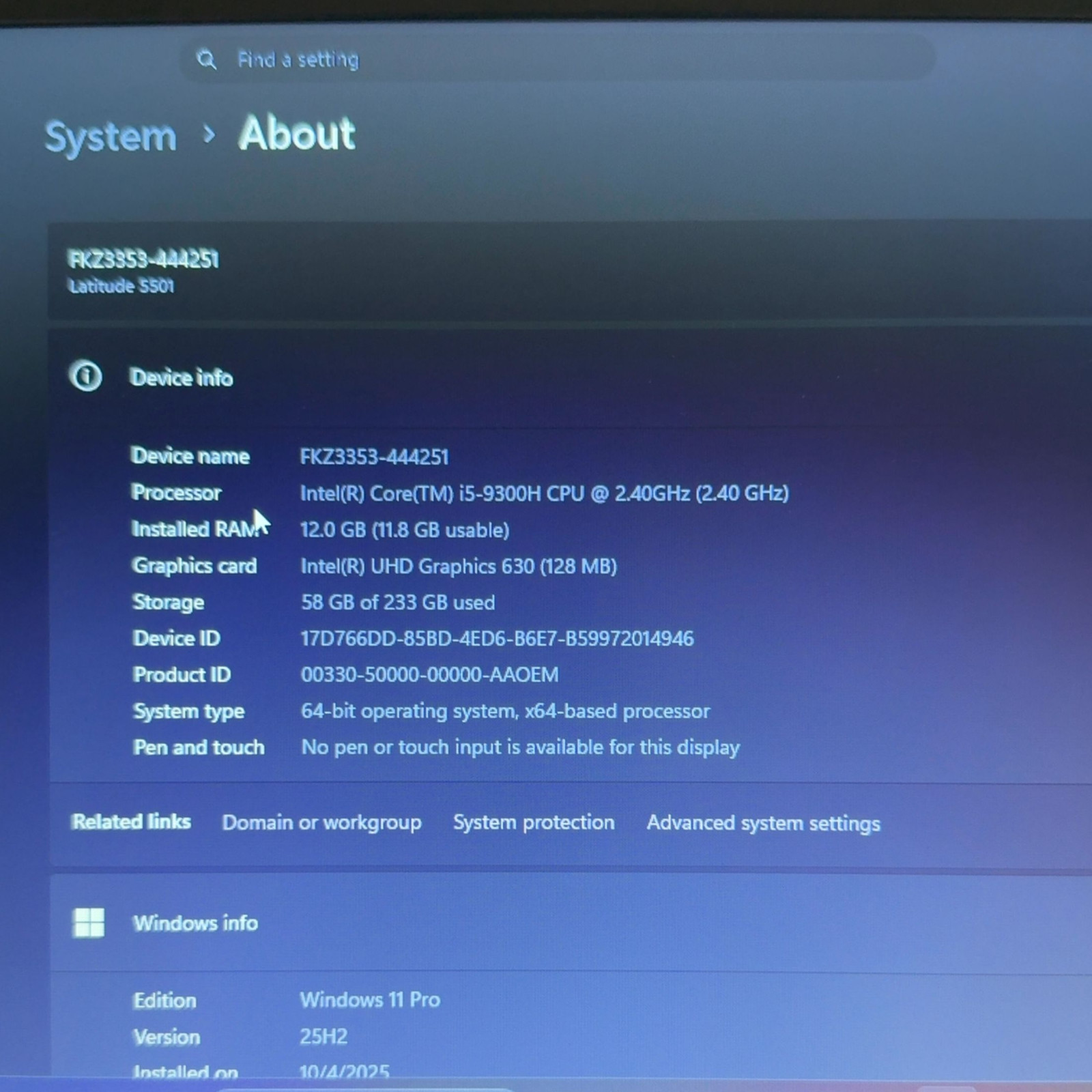This screenshot has height=1092, width=1092.
Task: Click the breadcrumb chevron after System
Action: (x=209, y=134)
